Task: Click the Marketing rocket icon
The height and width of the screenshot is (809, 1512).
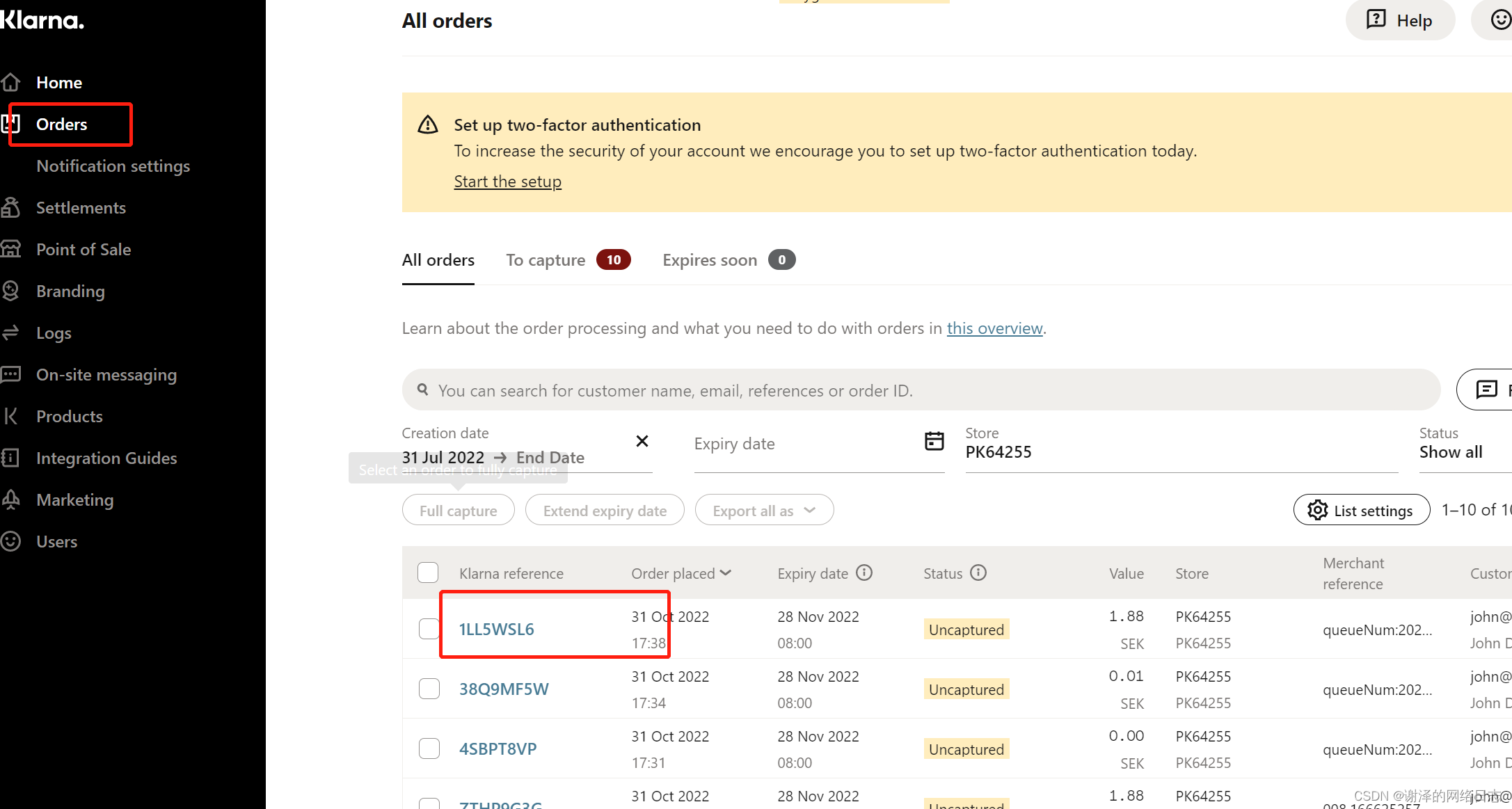Action: 10,499
